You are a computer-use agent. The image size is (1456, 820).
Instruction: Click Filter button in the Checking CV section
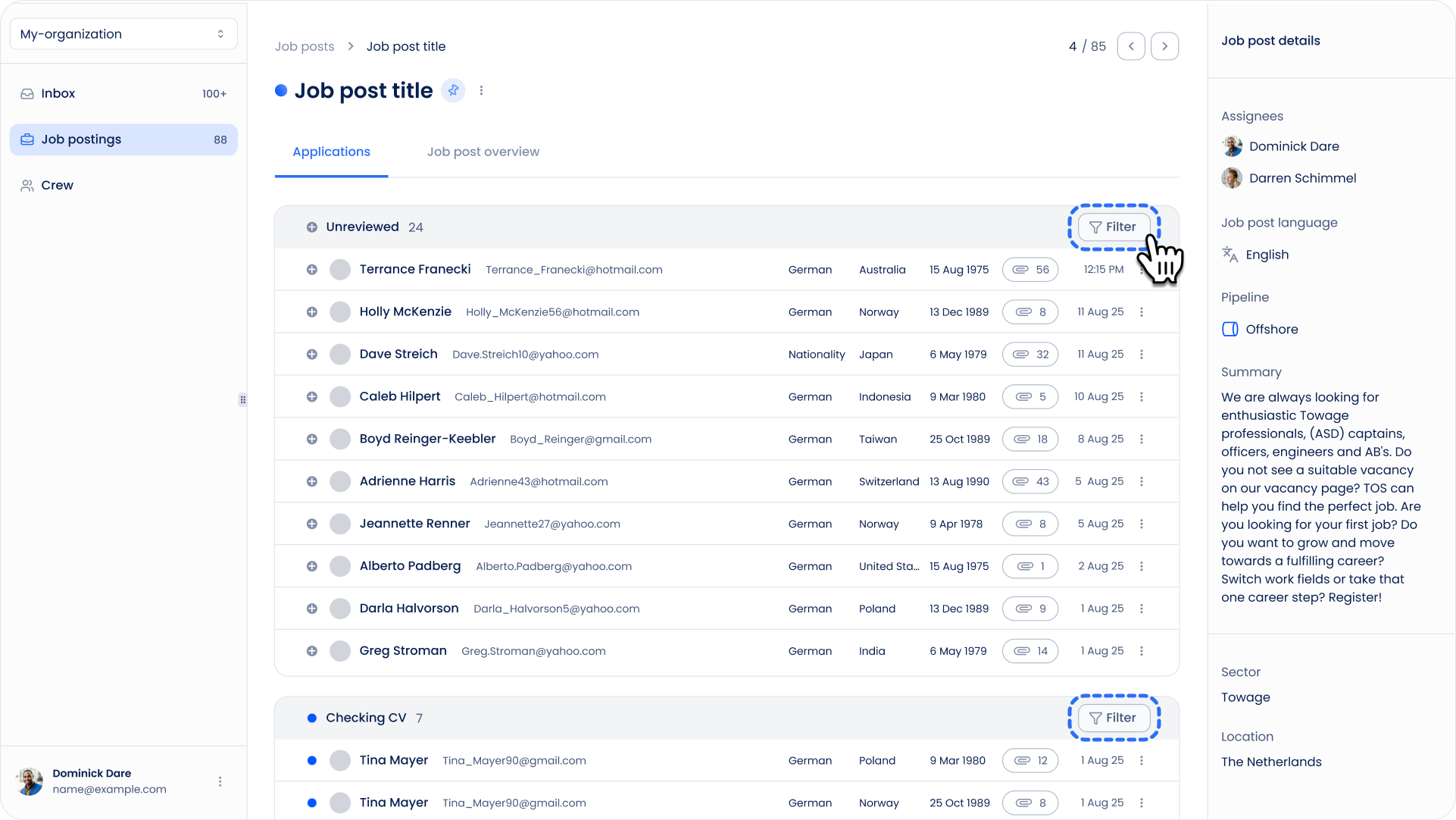pos(1113,718)
